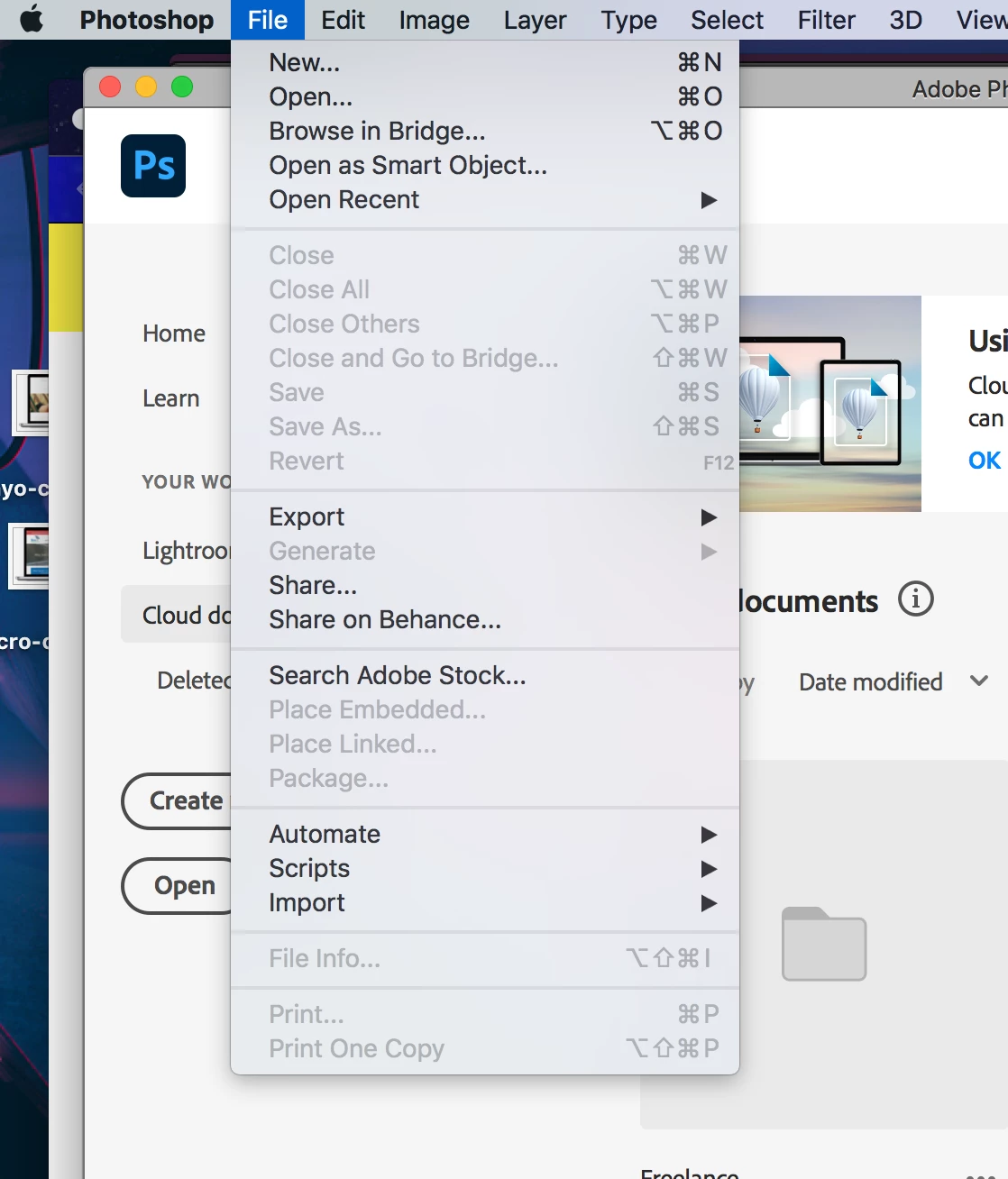Choose New... from File menu
Image resolution: width=1008 pixels, height=1179 pixels.
coord(485,62)
